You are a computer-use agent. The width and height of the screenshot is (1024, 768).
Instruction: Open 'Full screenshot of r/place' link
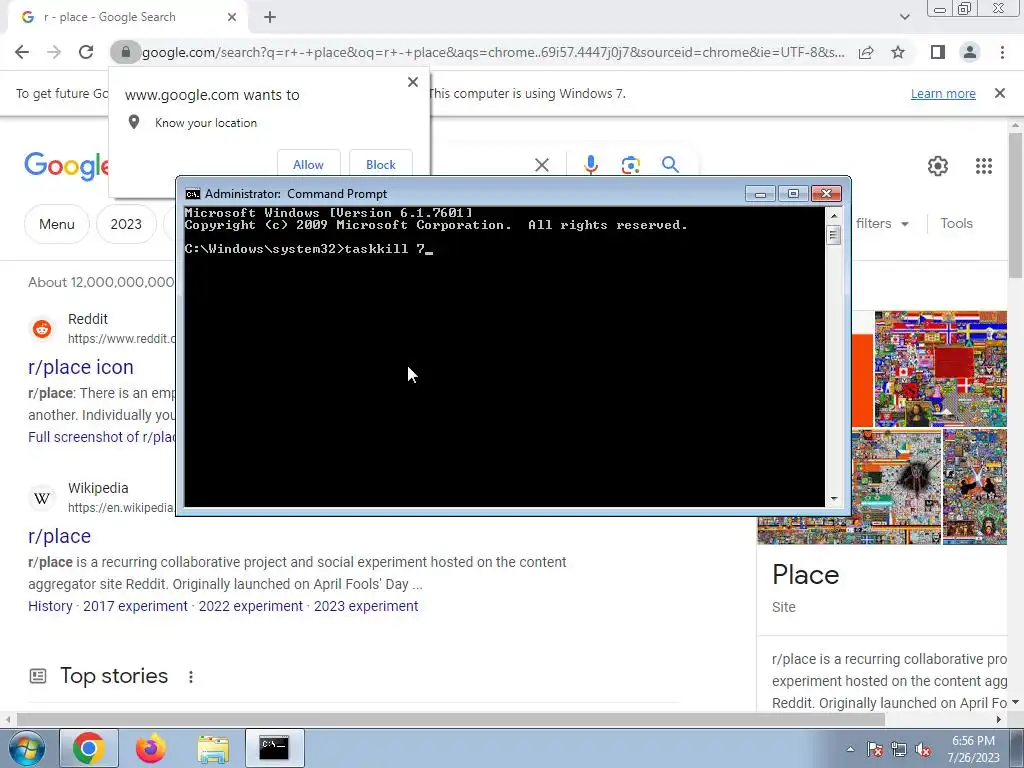(102, 437)
